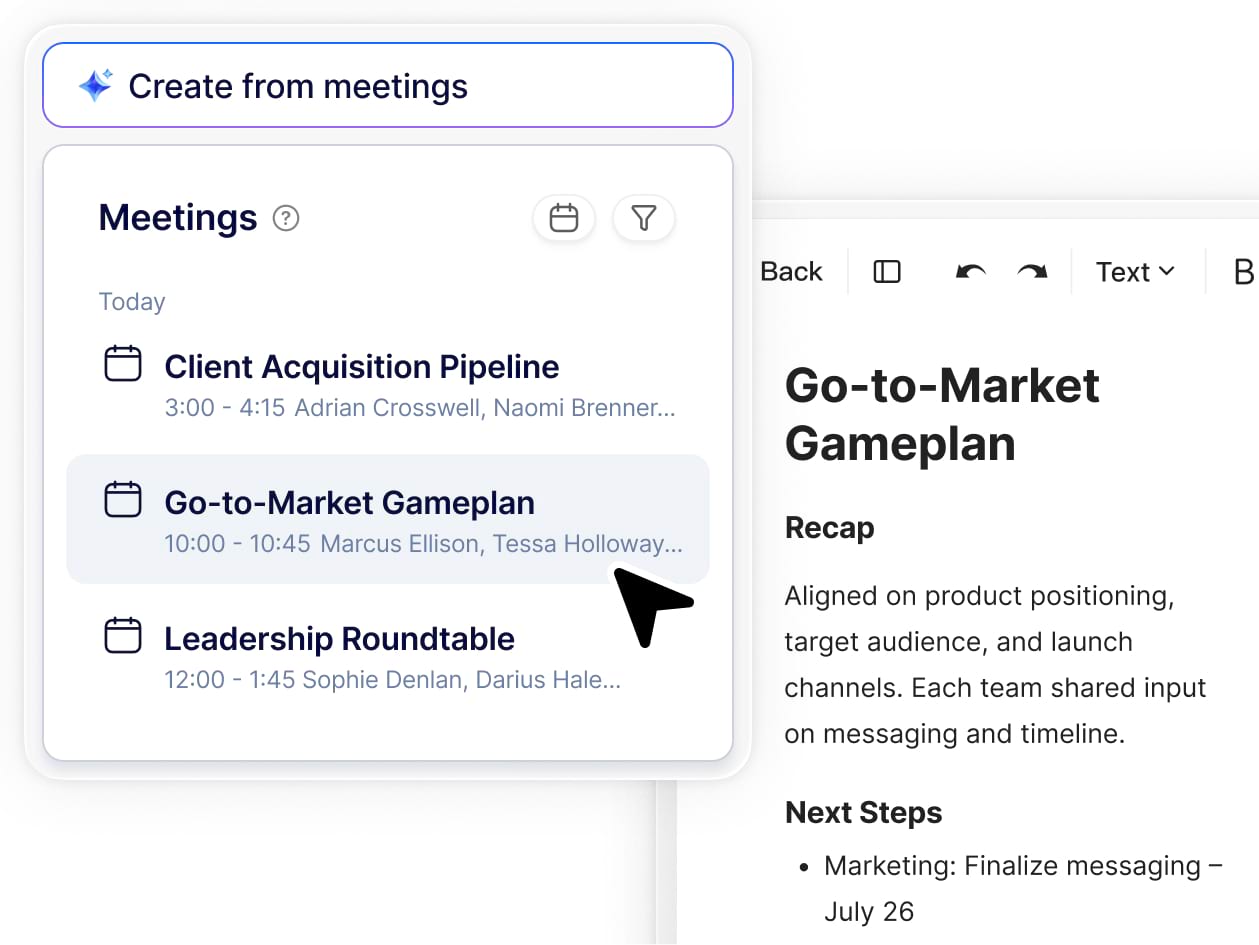This screenshot has width=1259, height=945.
Task: Click the Next Steps heading
Action: pyautogui.click(x=863, y=813)
